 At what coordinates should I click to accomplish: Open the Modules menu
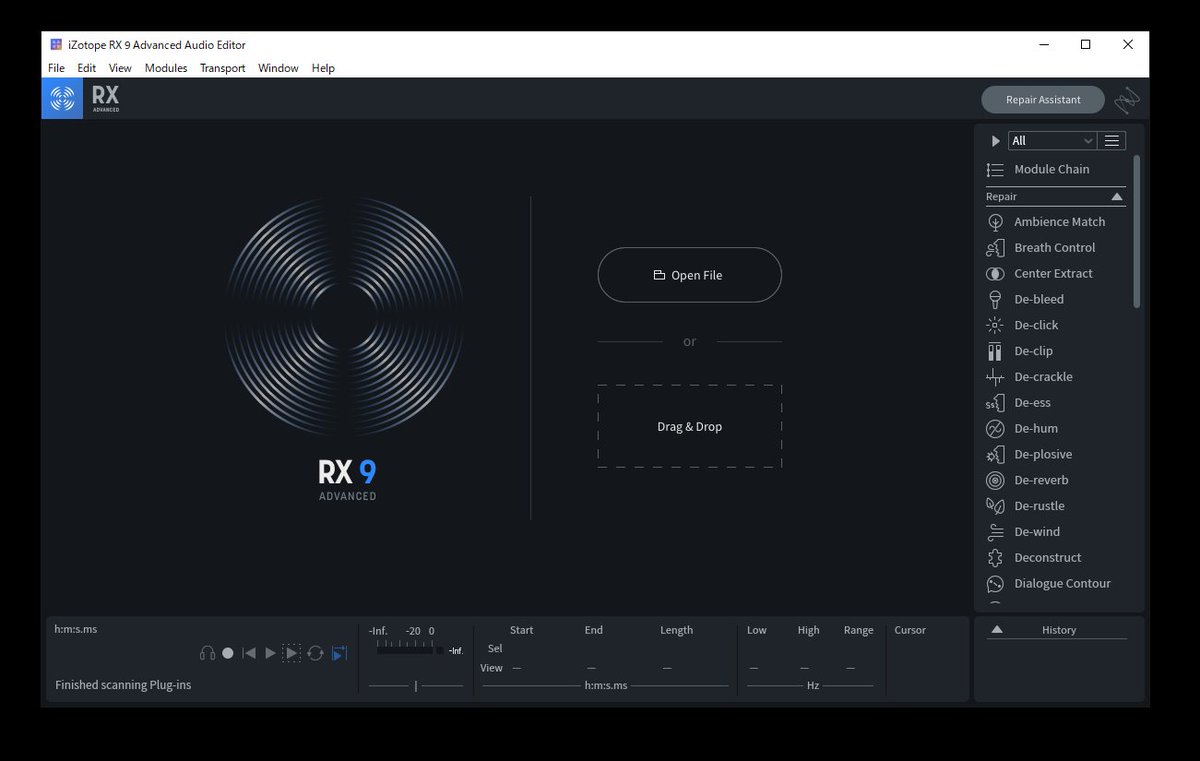[x=166, y=68]
